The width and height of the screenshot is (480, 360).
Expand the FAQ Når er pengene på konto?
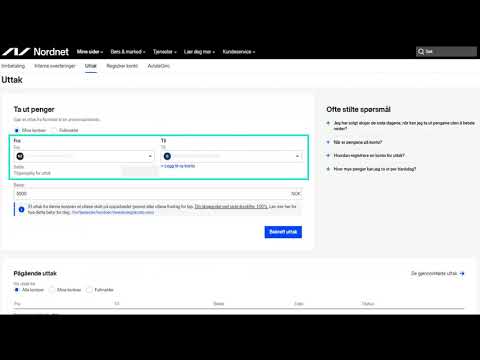(354, 142)
